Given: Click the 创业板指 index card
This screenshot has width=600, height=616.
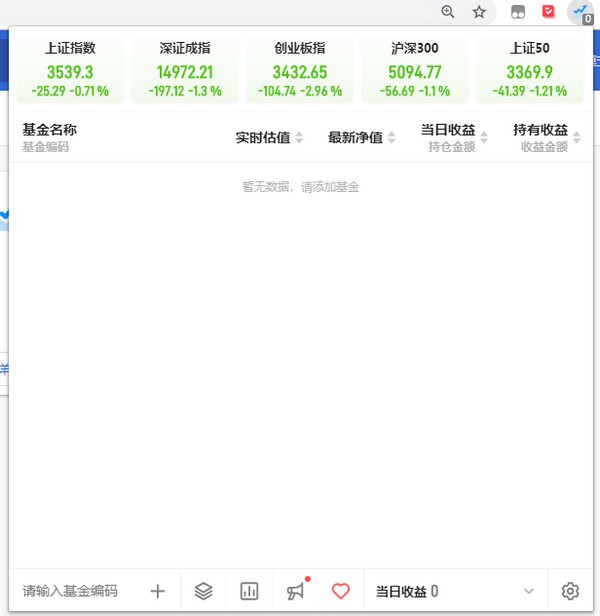Looking at the screenshot, I should [300, 69].
